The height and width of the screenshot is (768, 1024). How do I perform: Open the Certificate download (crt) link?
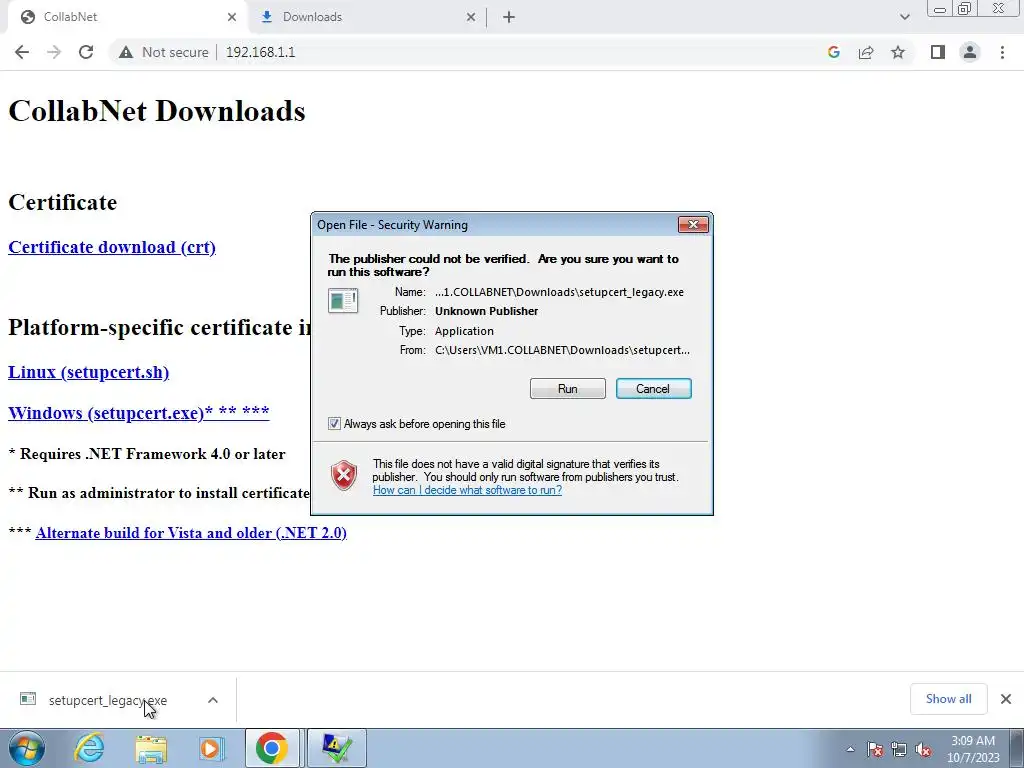coord(112,248)
